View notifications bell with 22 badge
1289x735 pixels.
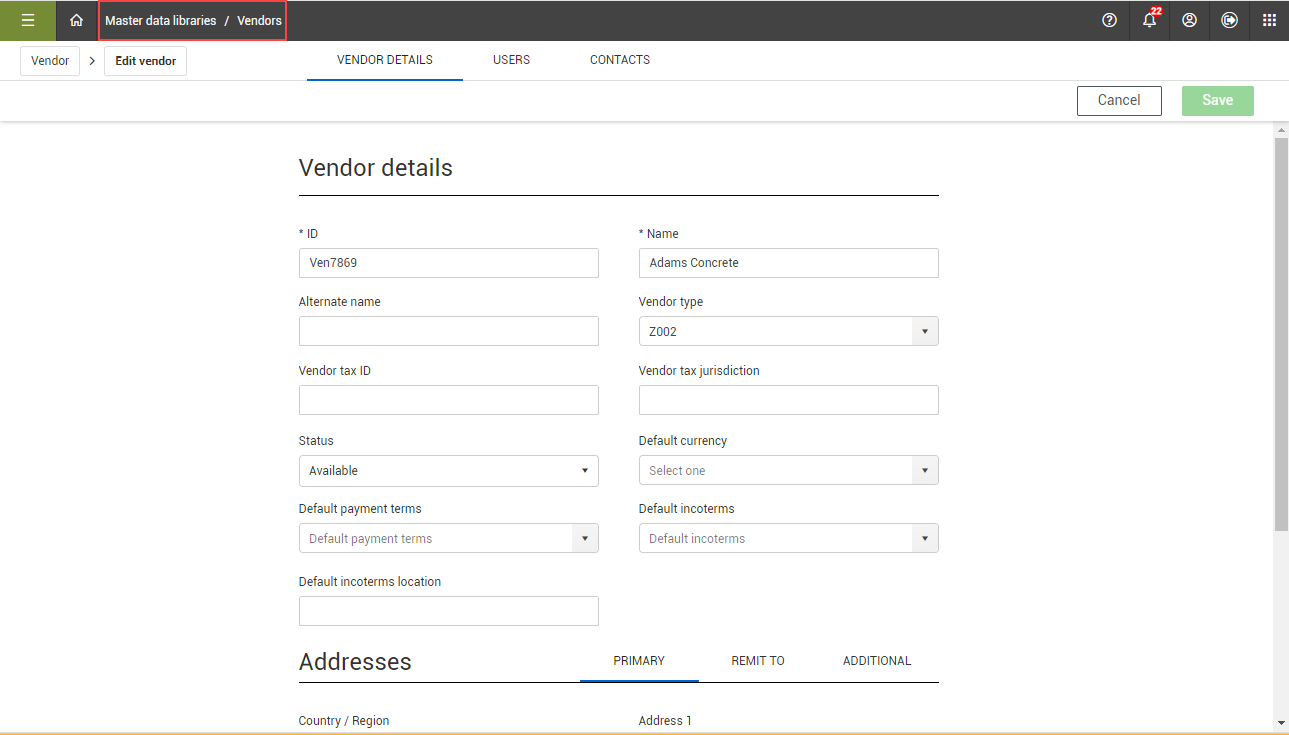1150,20
